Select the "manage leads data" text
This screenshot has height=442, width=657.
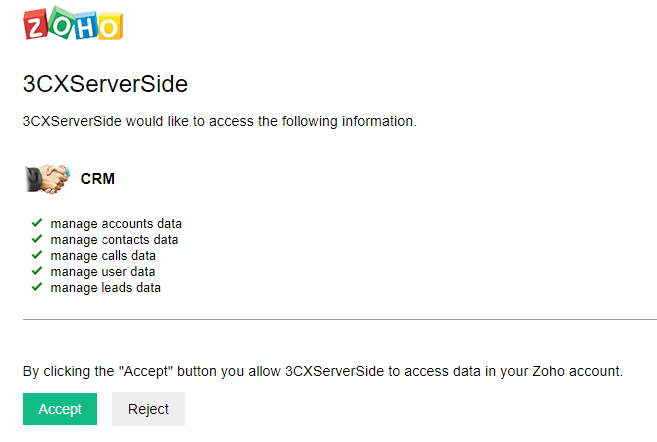[106, 287]
